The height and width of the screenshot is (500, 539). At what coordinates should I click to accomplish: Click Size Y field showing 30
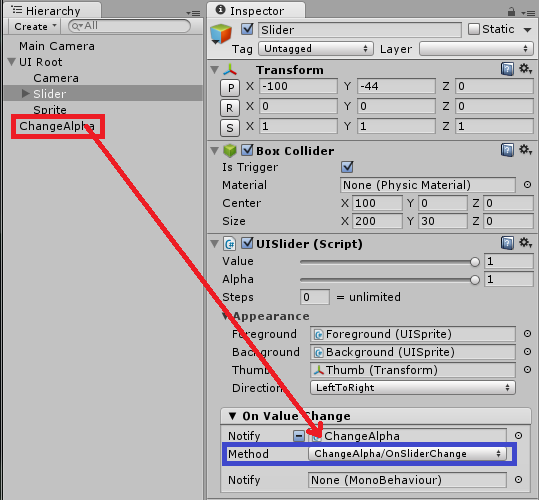point(443,221)
